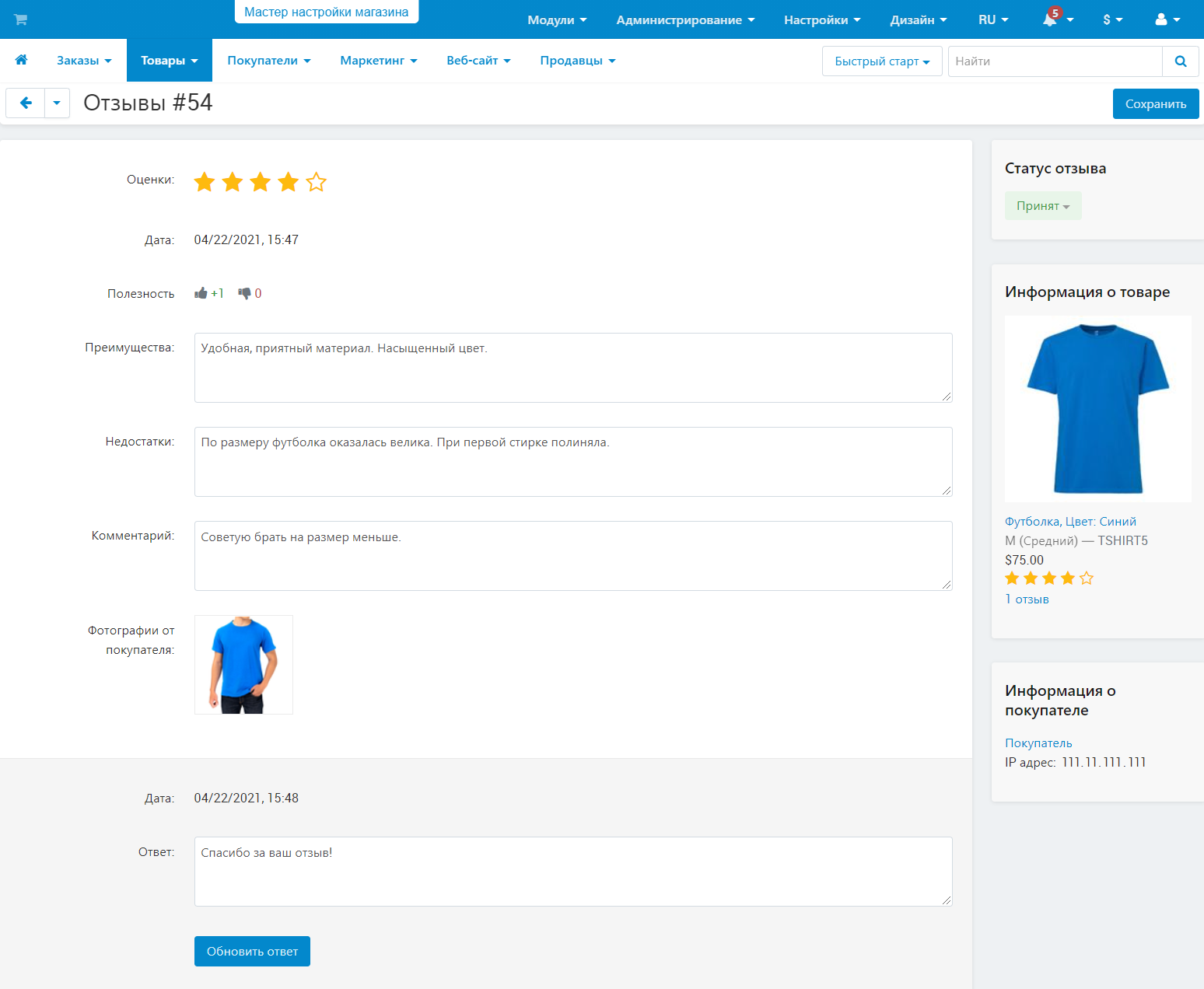Click the back arrow button
Image resolution: width=1204 pixels, height=989 pixels.
click(x=26, y=103)
